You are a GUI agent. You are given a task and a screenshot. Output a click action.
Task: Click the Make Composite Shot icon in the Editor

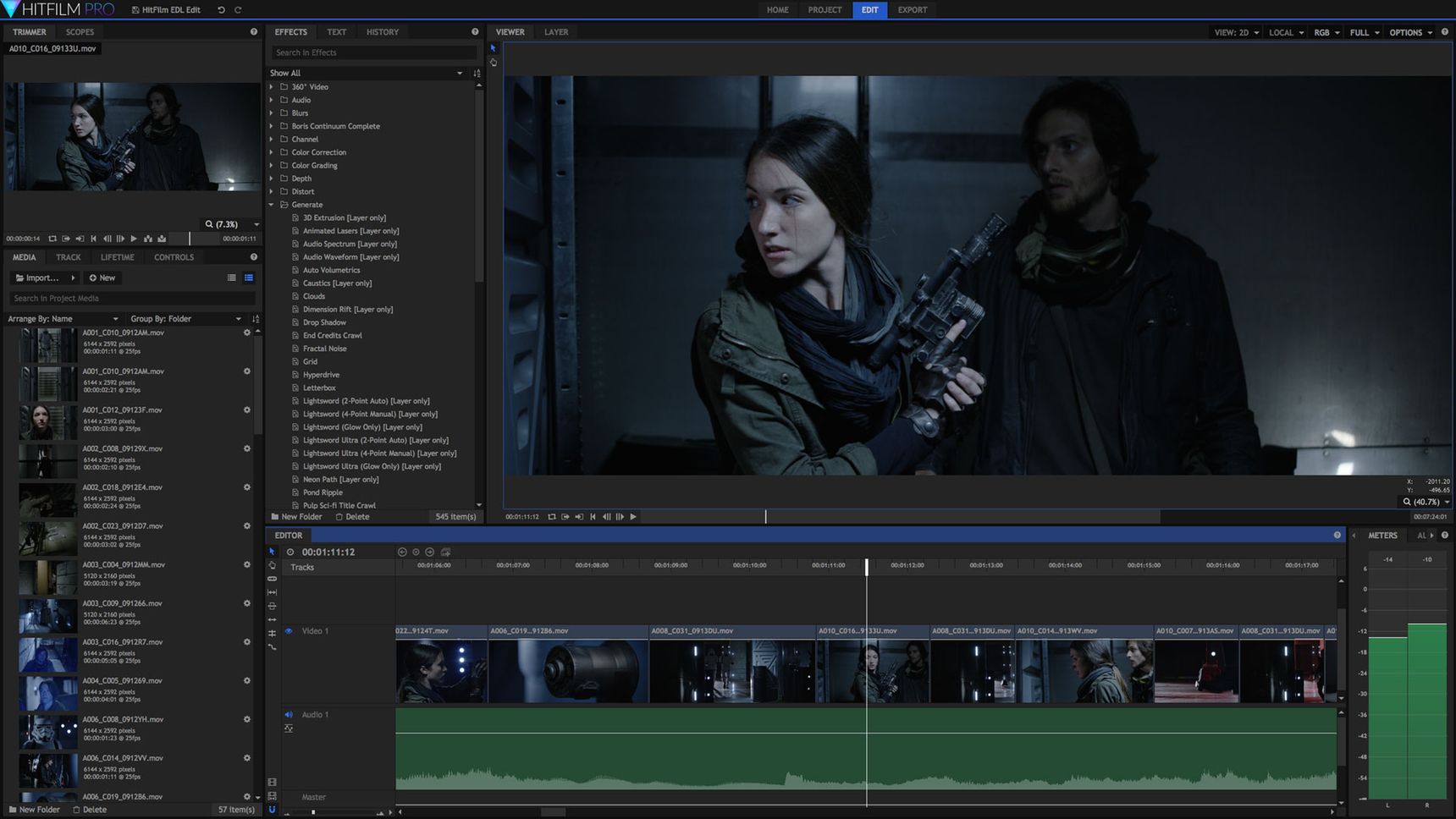445,552
